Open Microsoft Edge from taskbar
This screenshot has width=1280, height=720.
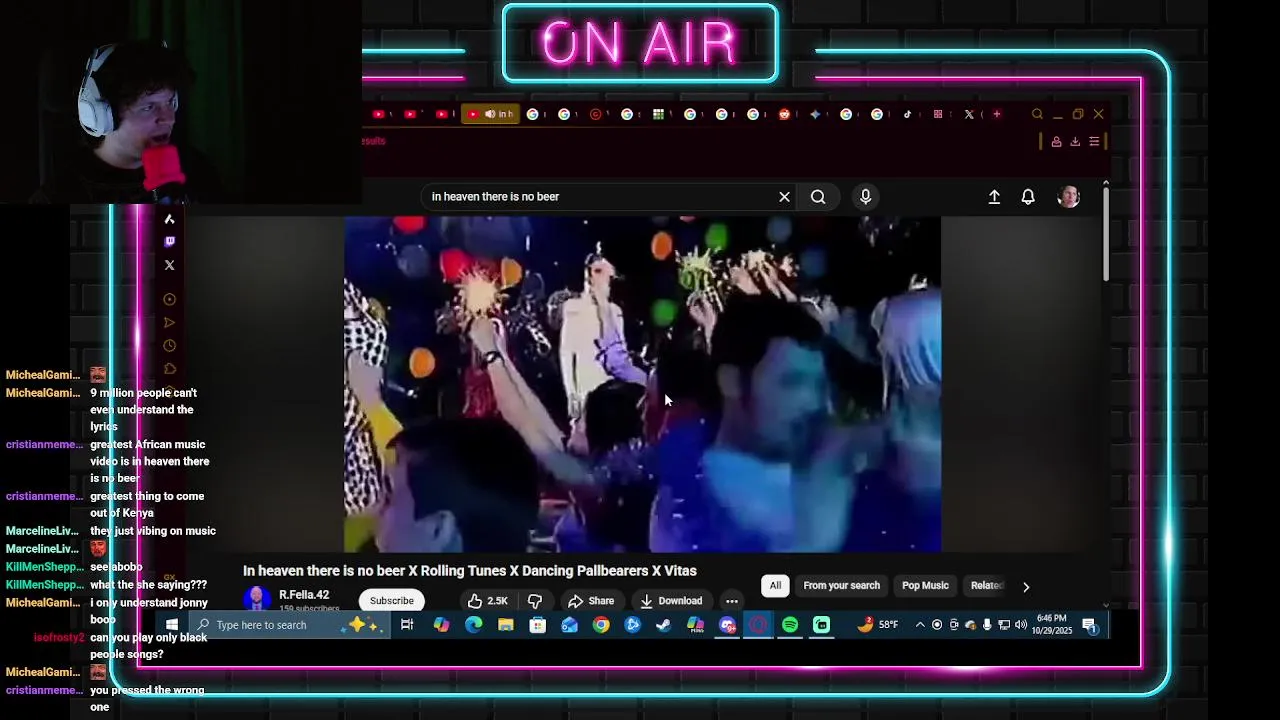473,625
